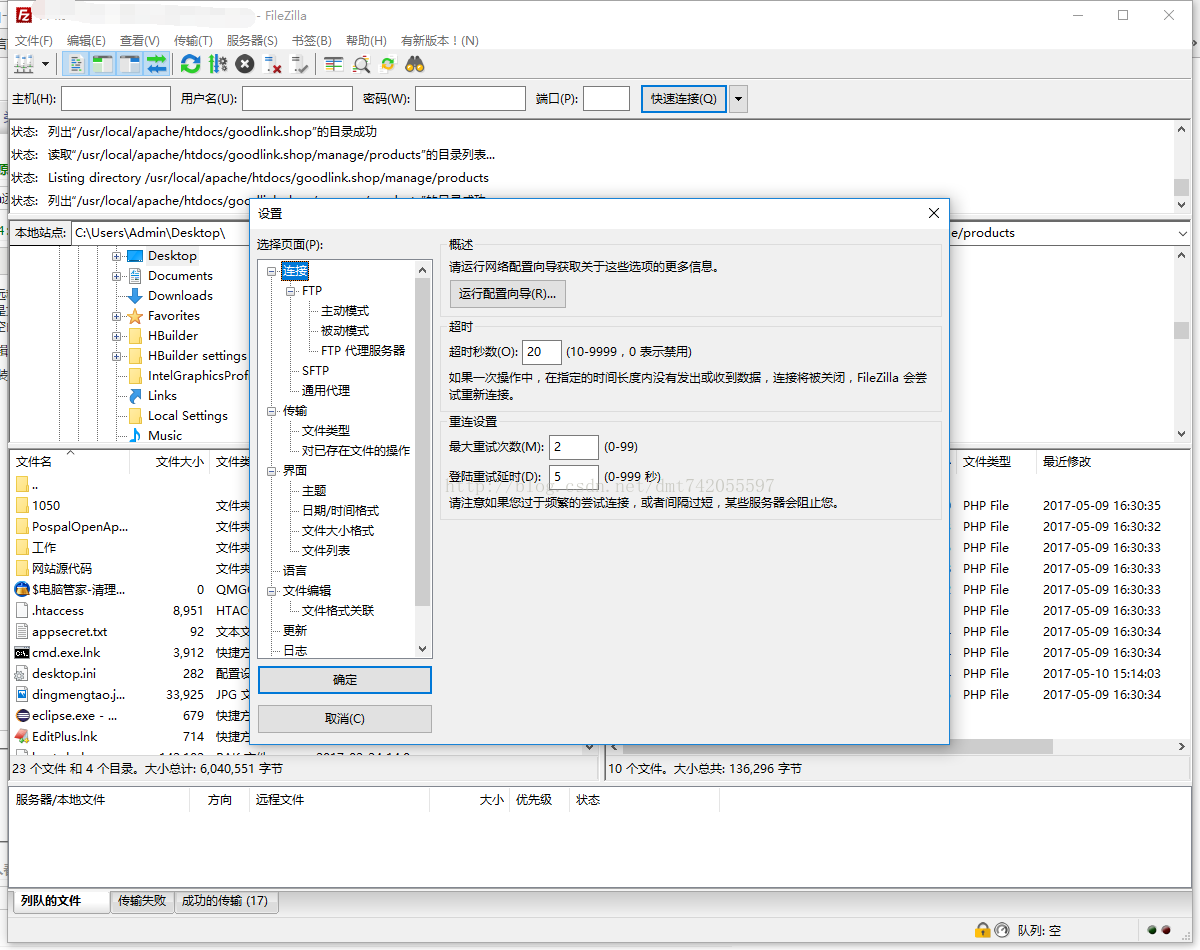Screen dimensions: 1200x950
Task: Open the 快速连接 history dropdown arrow
Action: pyautogui.click(x=738, y=99)
